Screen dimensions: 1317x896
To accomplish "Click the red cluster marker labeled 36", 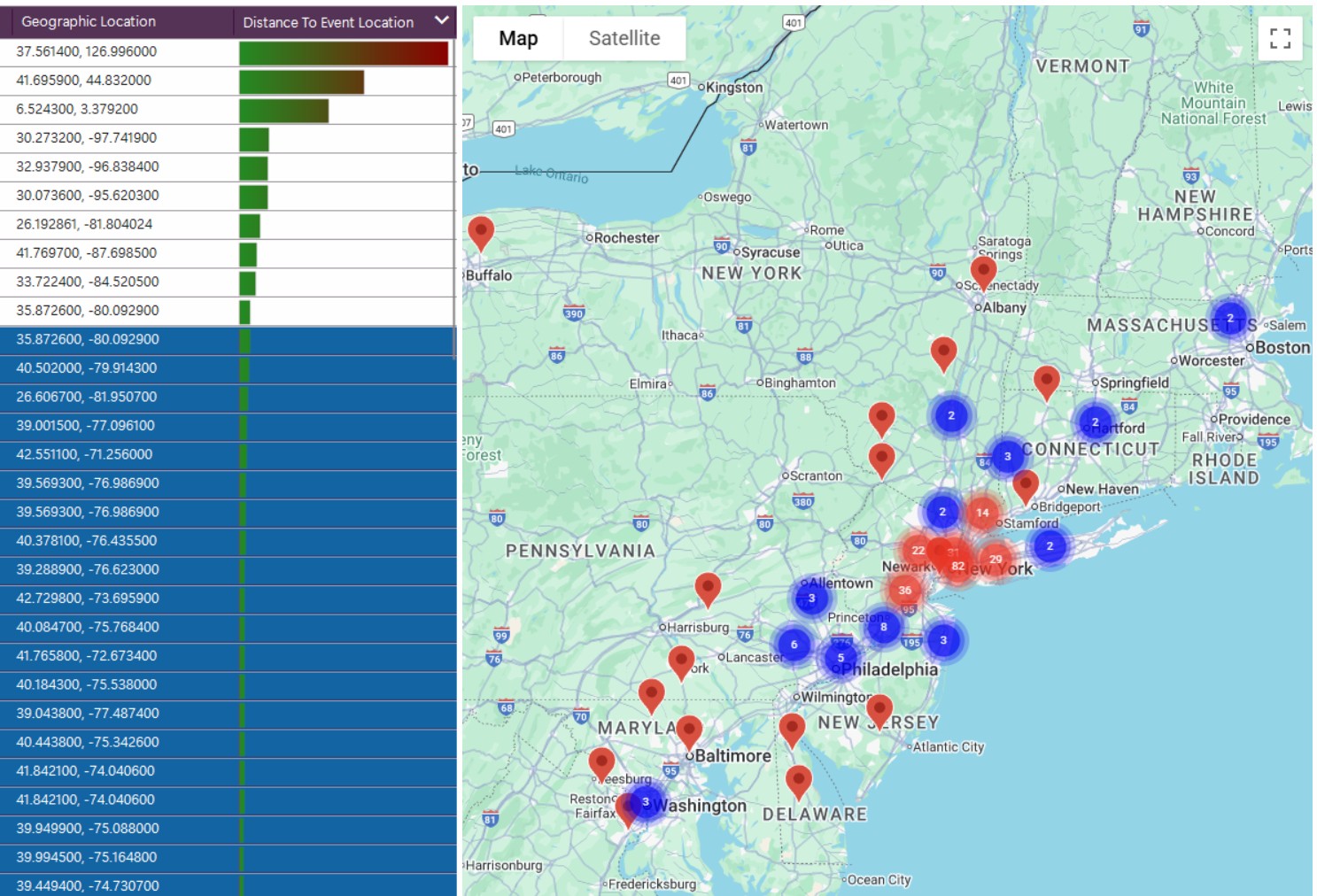I will pos(904,591).
